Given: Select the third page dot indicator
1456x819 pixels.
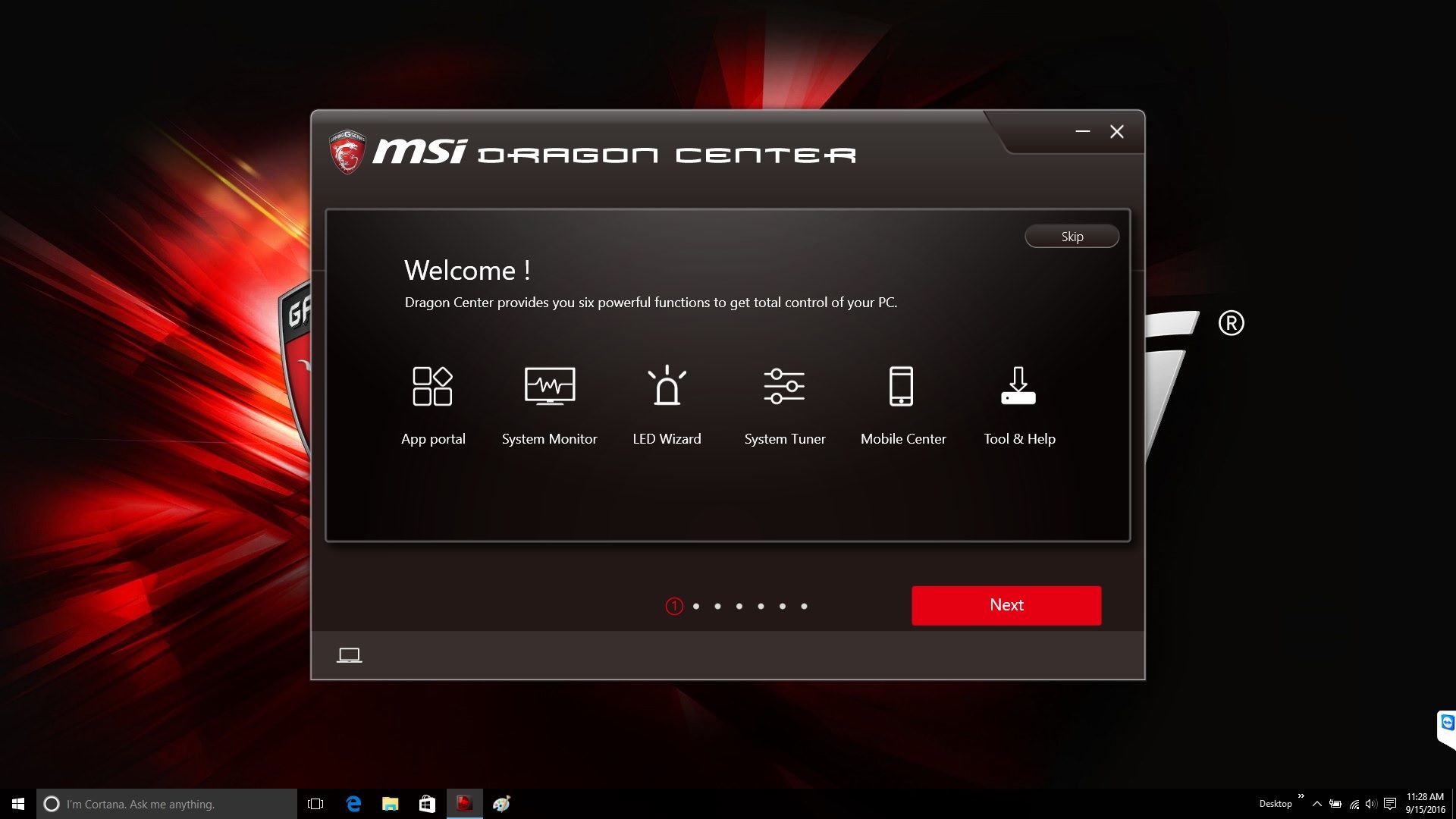Looking at the screenshot, I should (x=718, y=605).
